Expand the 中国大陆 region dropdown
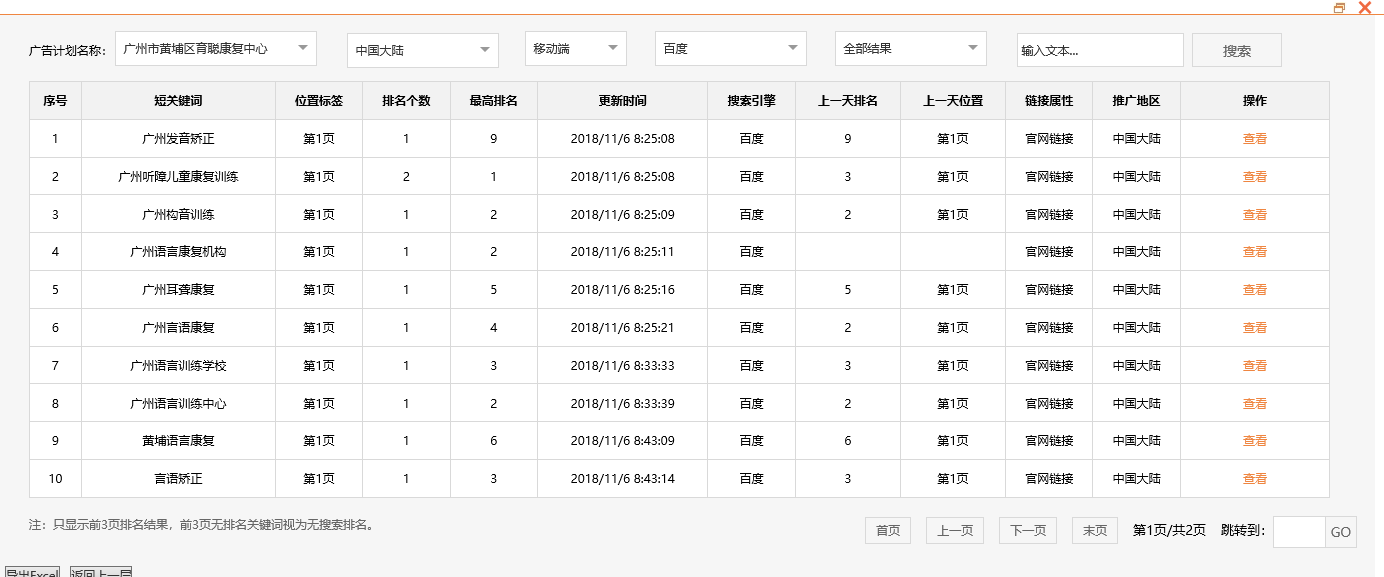The image size is (1384, 577). click(x=422, y=50)
